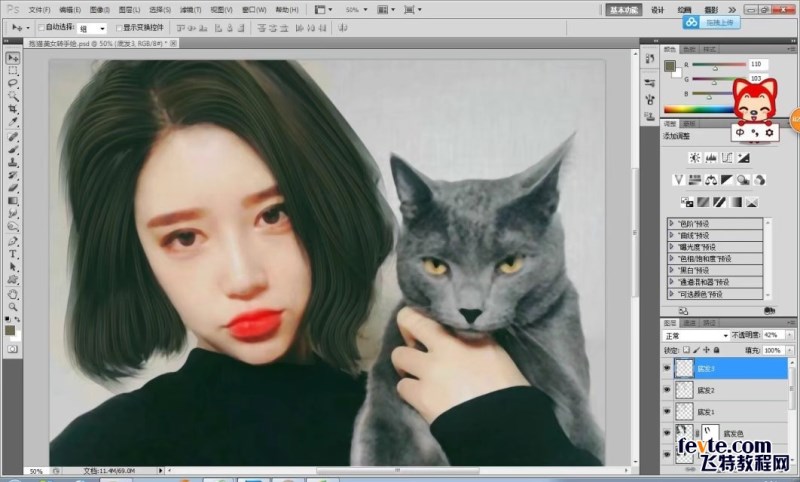Enable the 自动选择 checkbox
Image resolution: width=800 pixels, height=482 pixels.
[39, 28]
